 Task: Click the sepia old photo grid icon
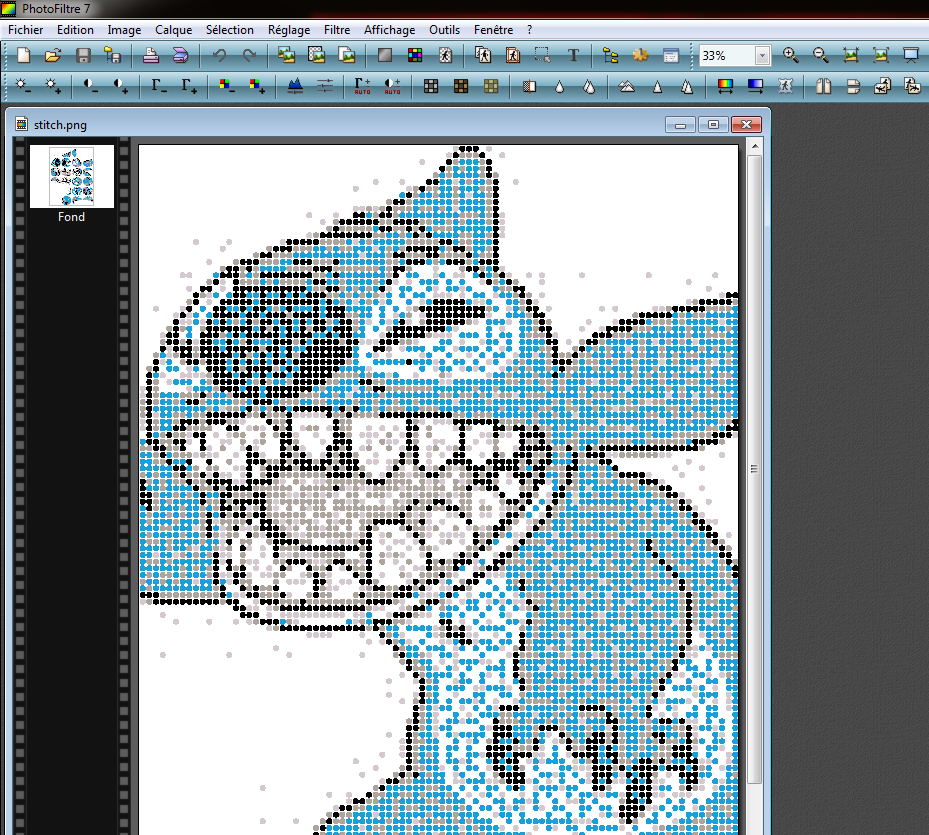click(461, 87)
